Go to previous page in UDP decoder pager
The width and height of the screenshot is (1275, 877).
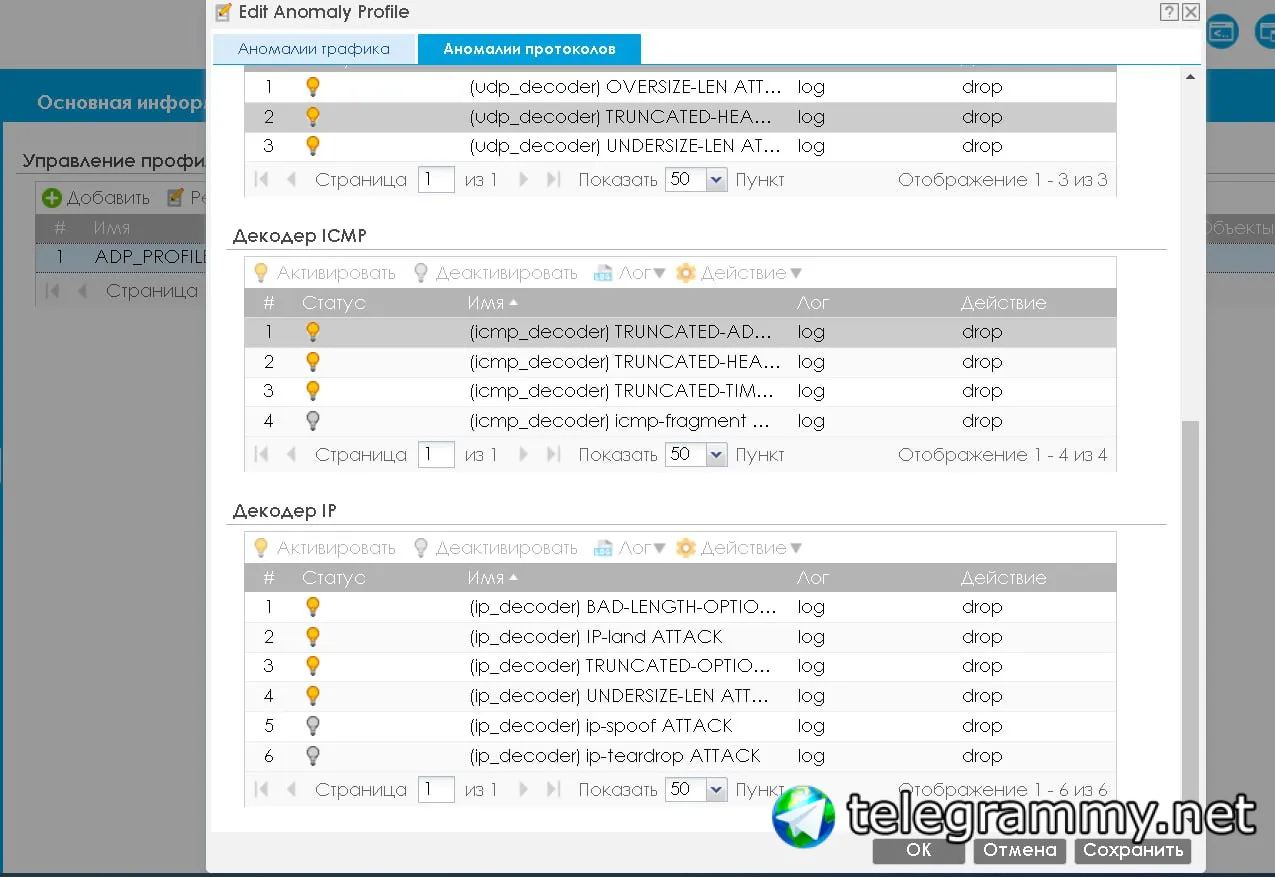[292, 180]
